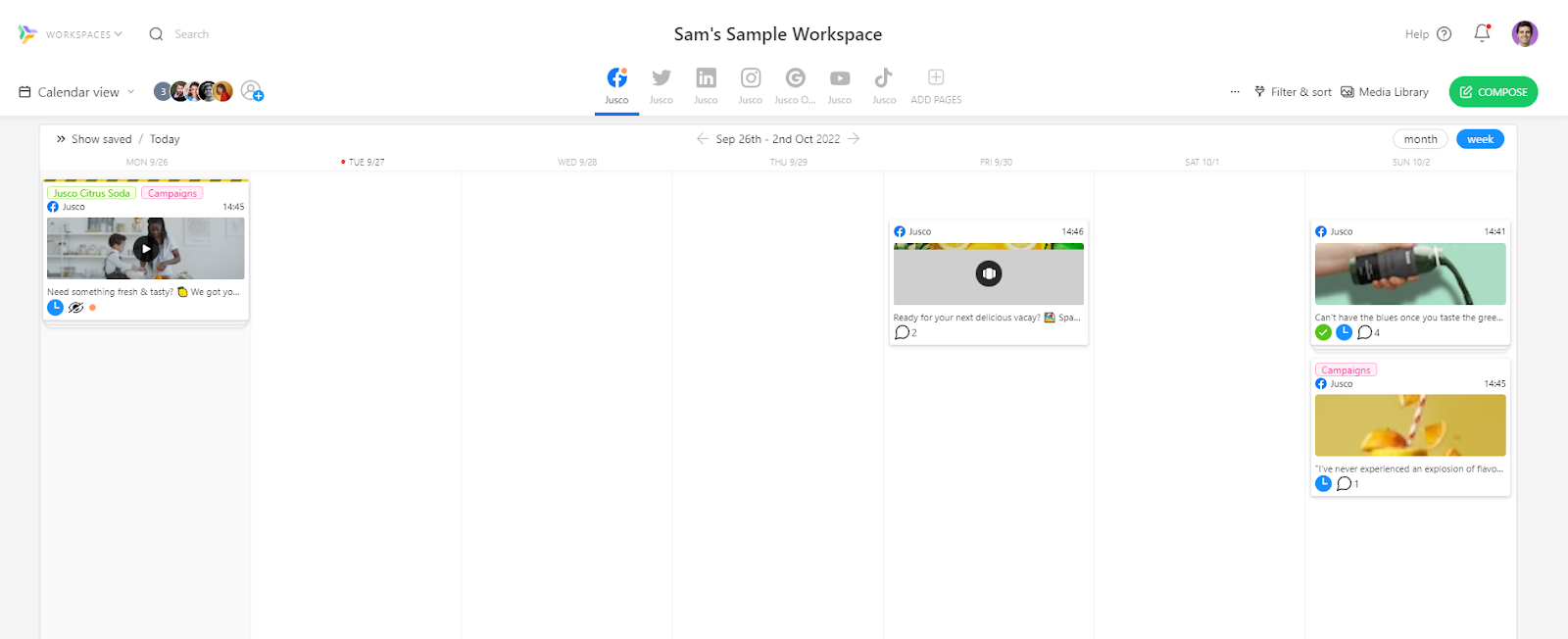Open the Calendar view dropdown
Screen dimensions: 1568x639
click(x=76, y=92)
